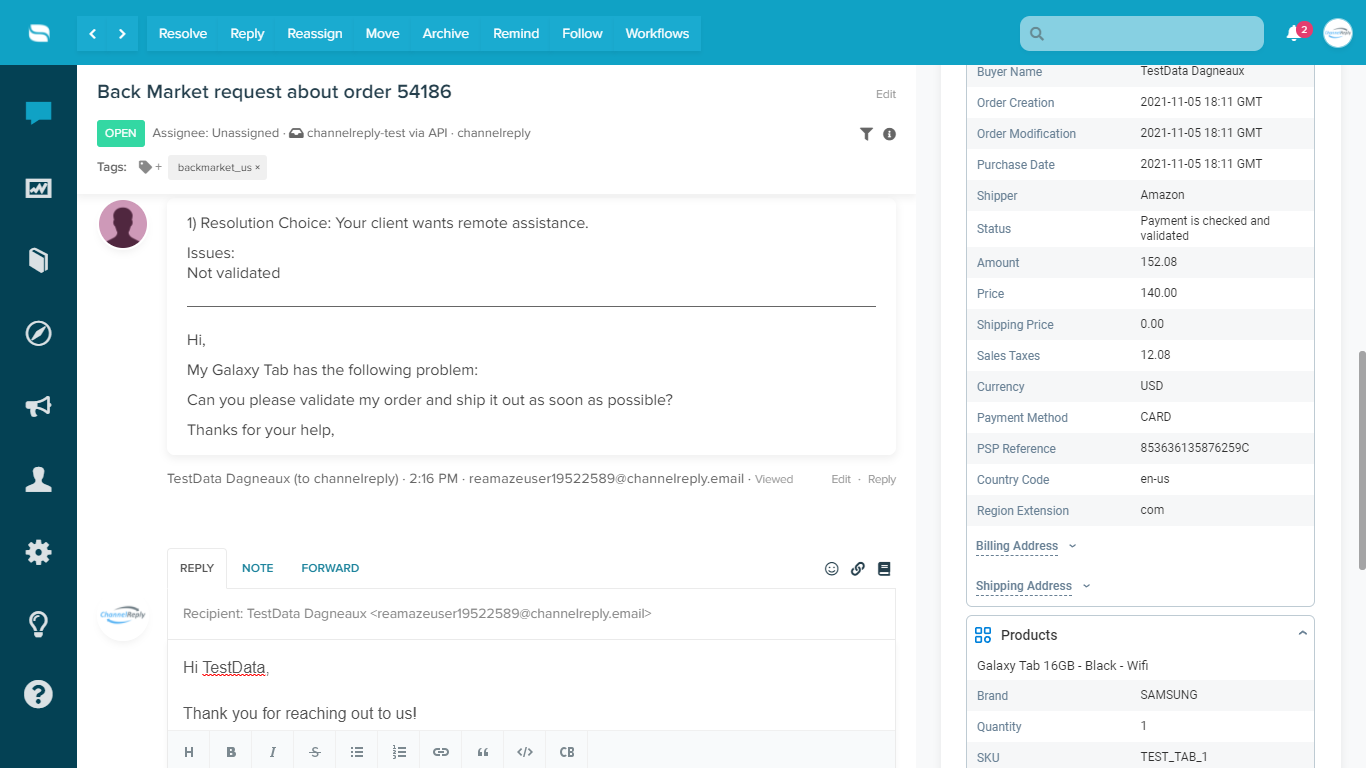The height and width of the screenshot is (768, 1366).
Task: Insert emoji with smiley icon
Action: tap(831, 568)
